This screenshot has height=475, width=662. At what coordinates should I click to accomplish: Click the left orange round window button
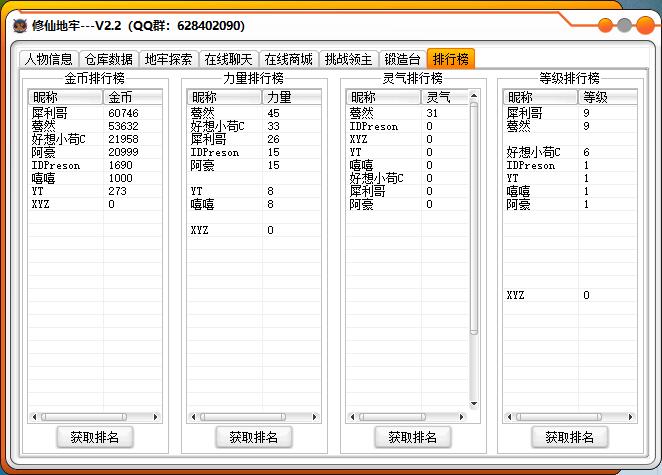click(605, 25)
